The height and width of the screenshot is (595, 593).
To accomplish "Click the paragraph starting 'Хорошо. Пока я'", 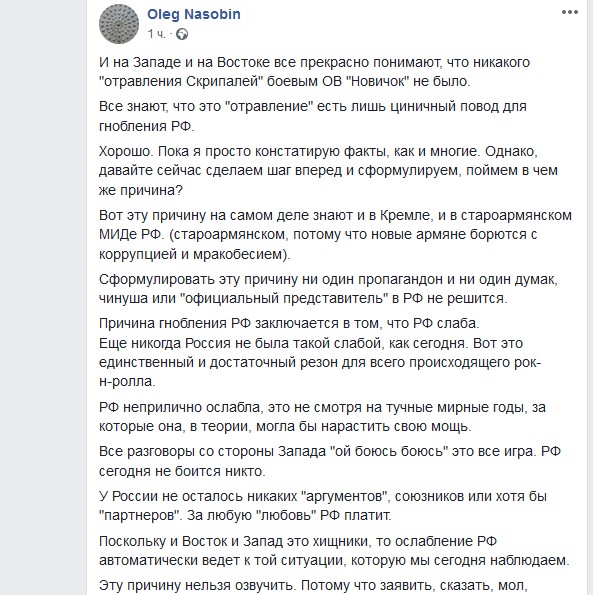I will (x=328, y=170).
